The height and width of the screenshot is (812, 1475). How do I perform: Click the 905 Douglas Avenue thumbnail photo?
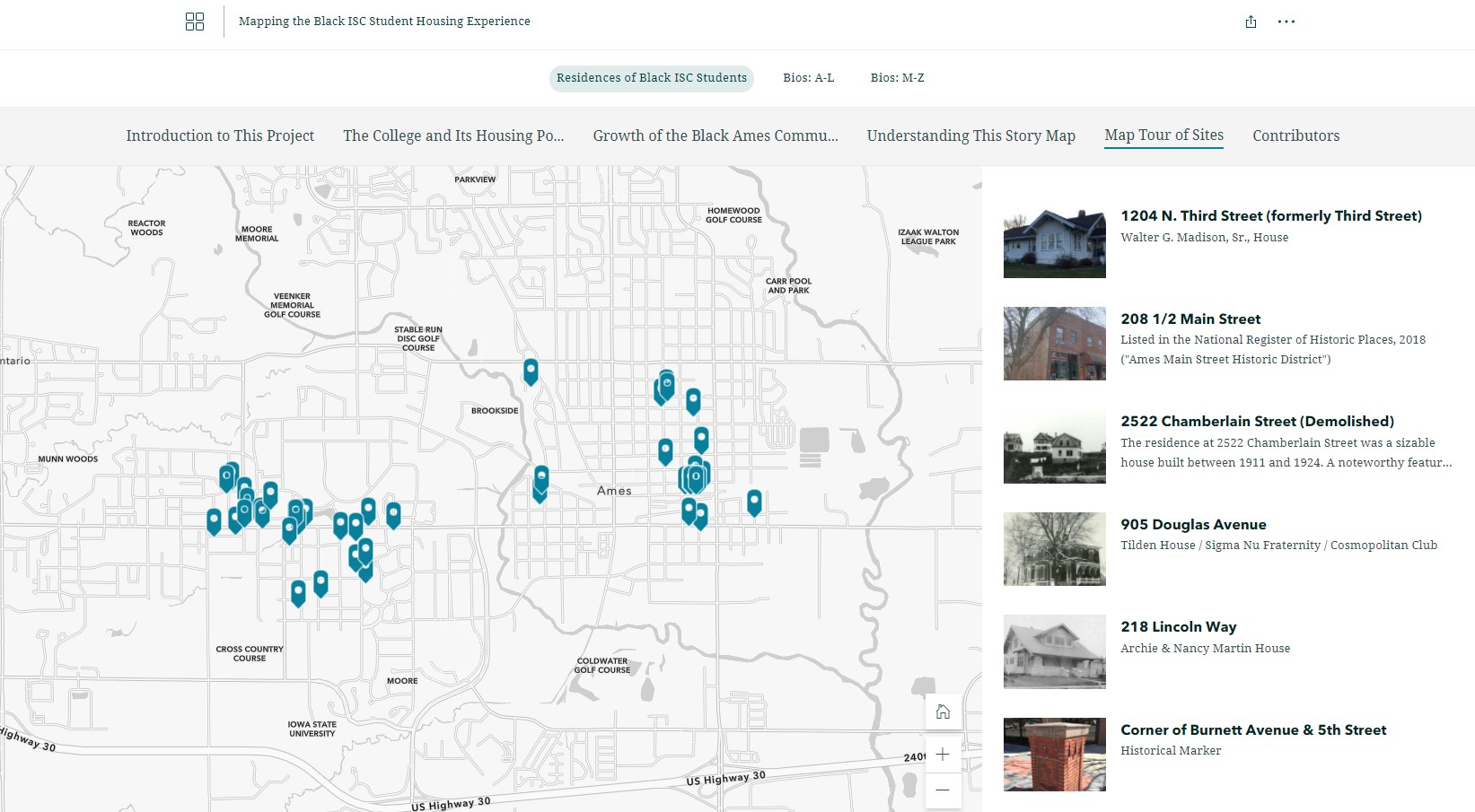point(1054,548)
